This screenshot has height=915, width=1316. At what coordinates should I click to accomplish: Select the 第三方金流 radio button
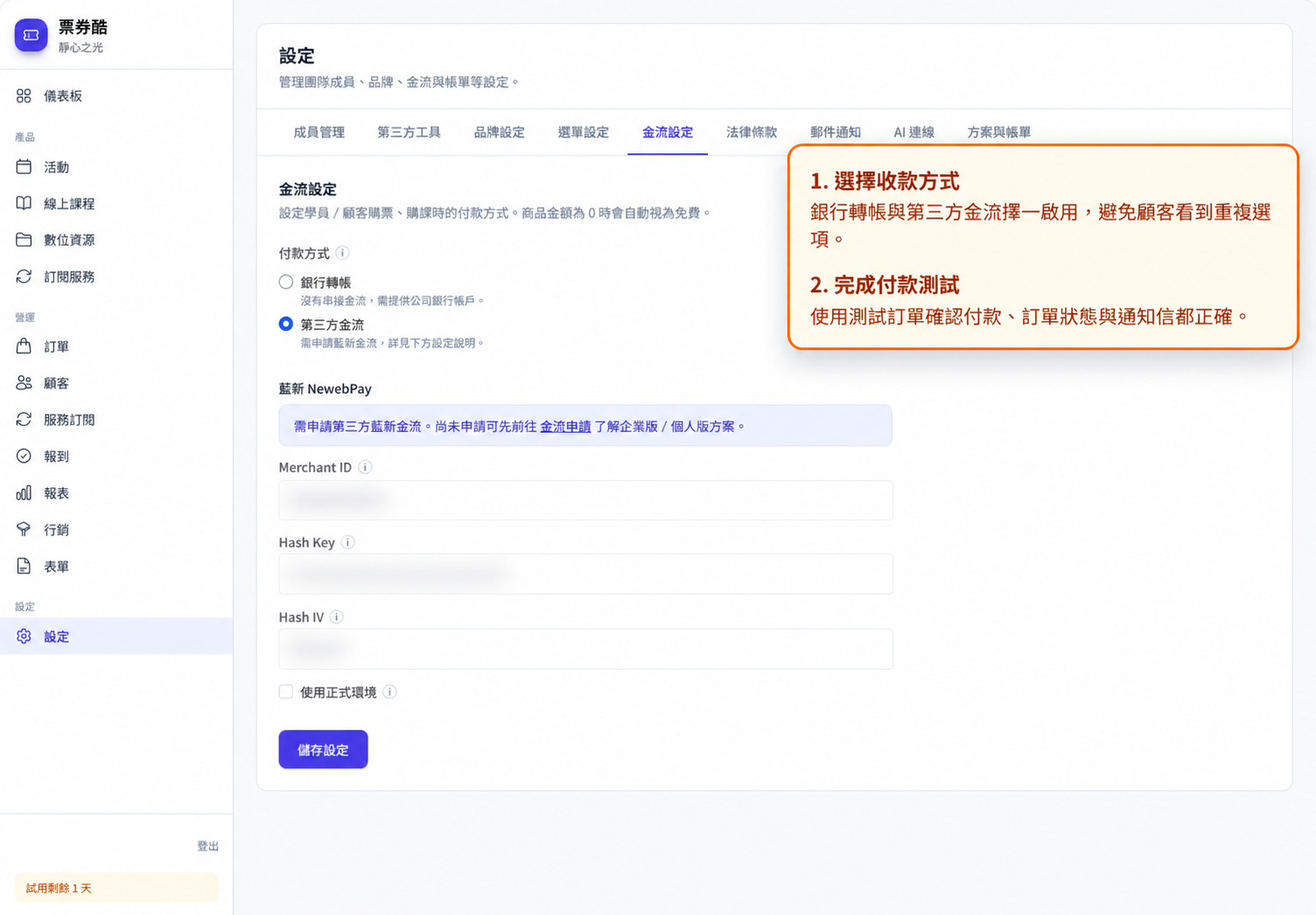coord(286,324)
